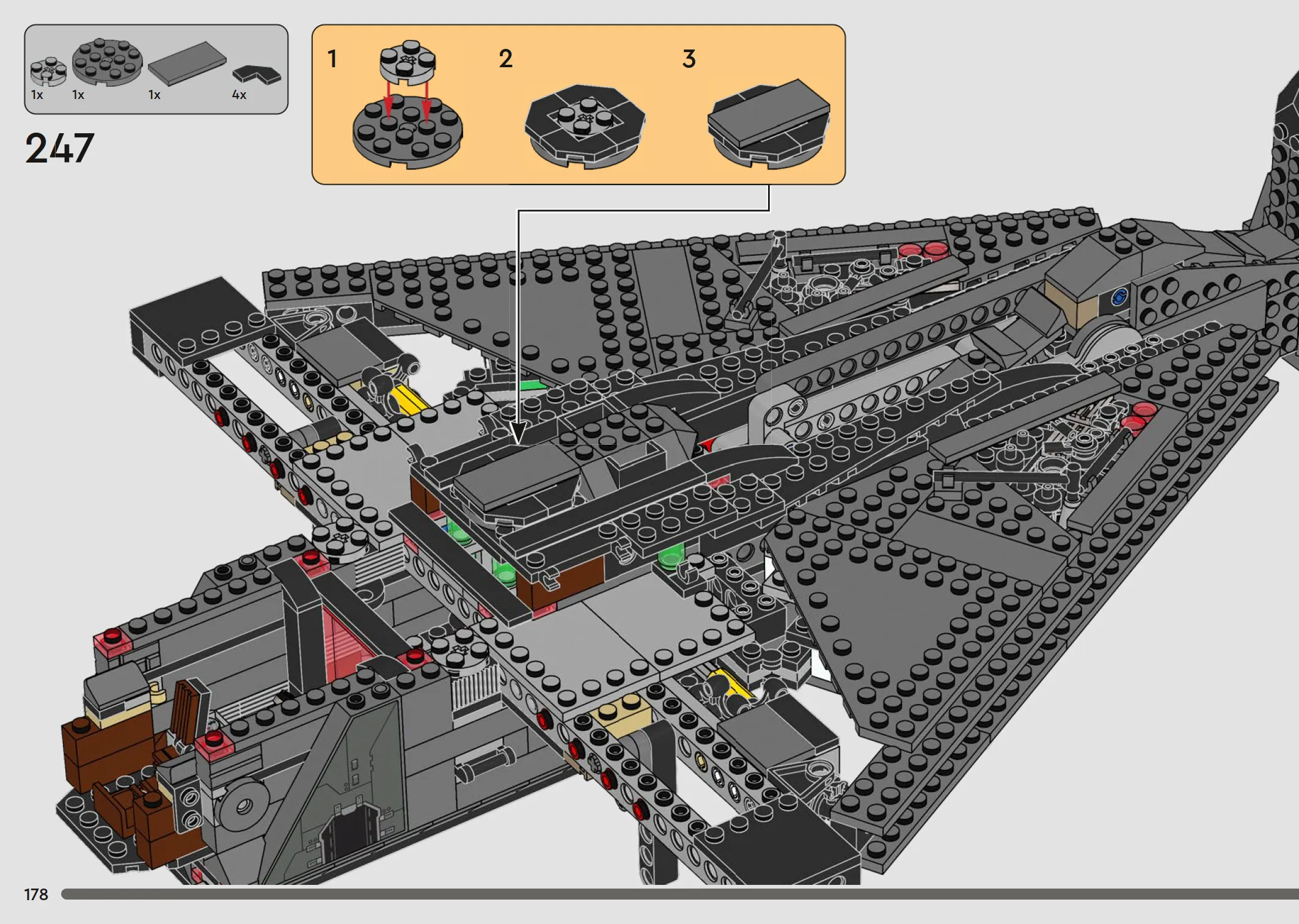Click the large round 4x4 plate part image
This screenshot has height=924, width=1299.
[x=108, y=61]
